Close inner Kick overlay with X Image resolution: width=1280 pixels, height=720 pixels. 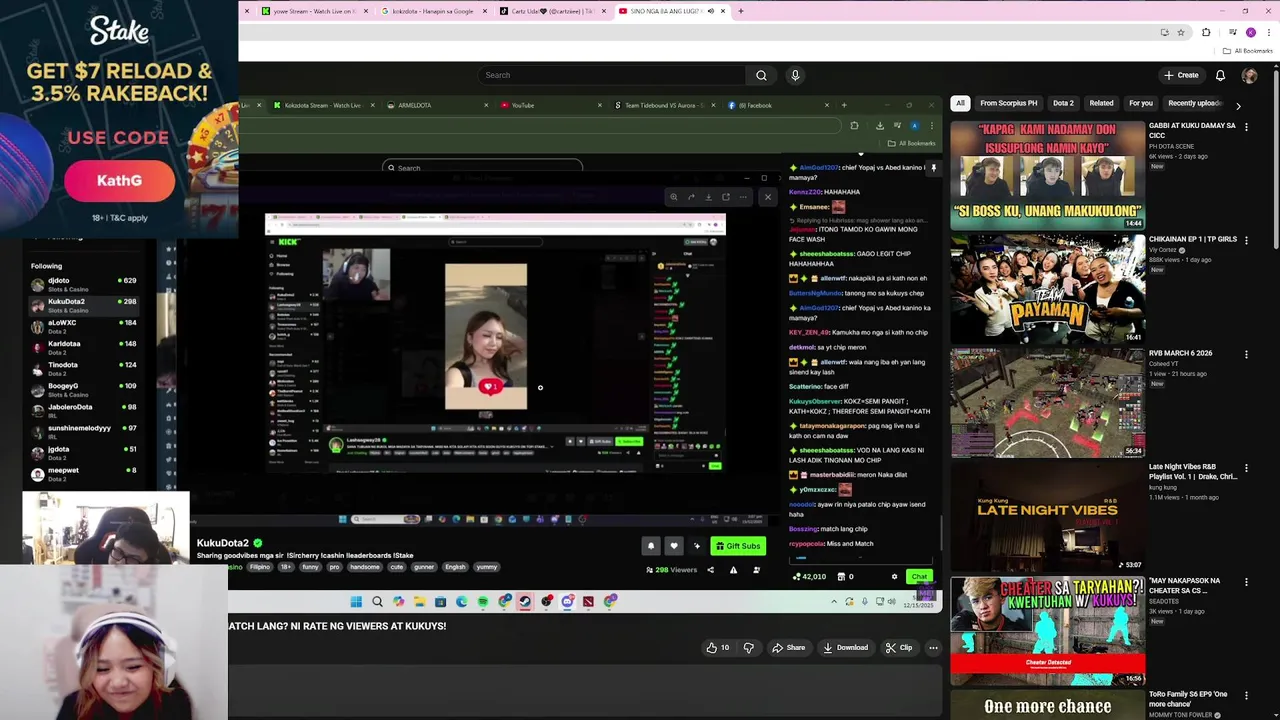pos(768,197)
